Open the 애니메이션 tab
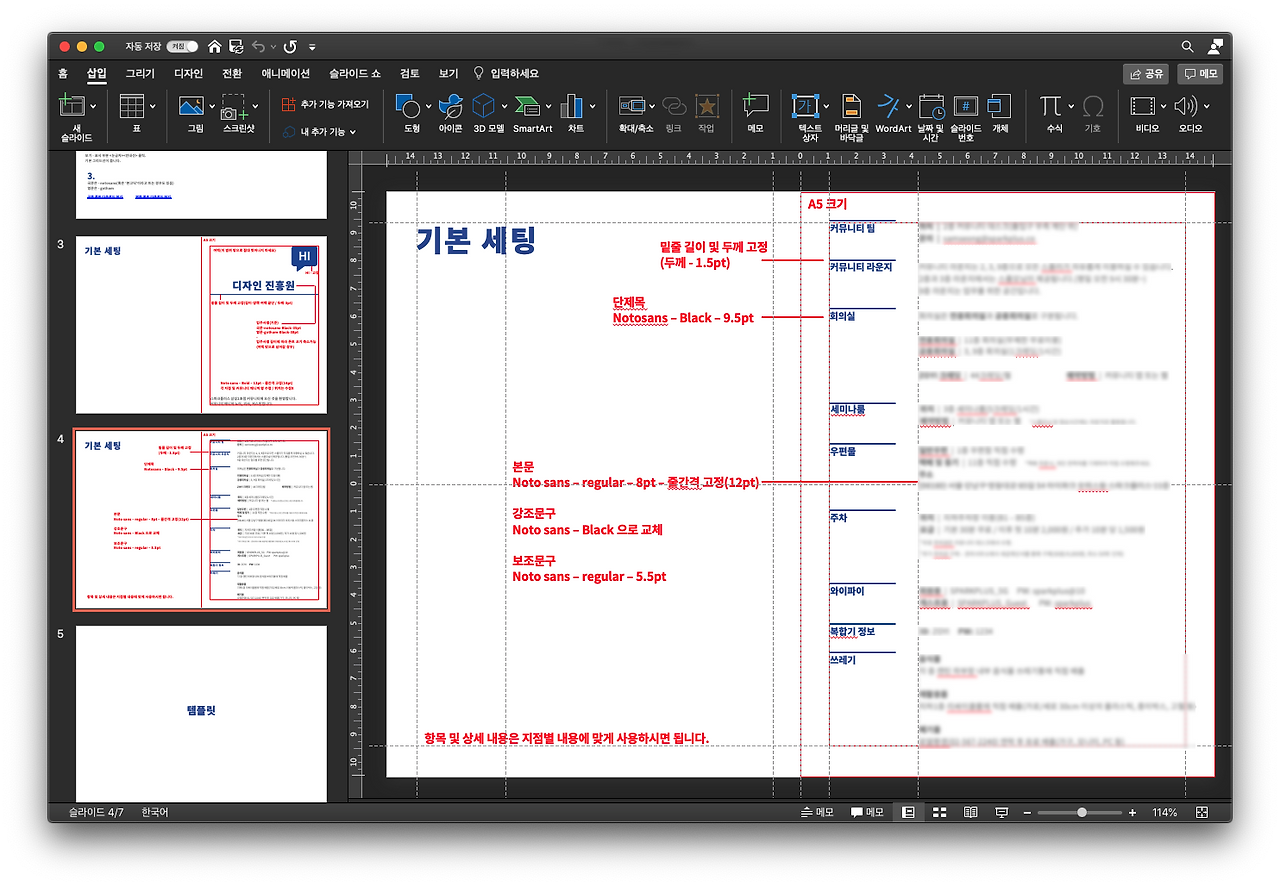 (285, 74)
